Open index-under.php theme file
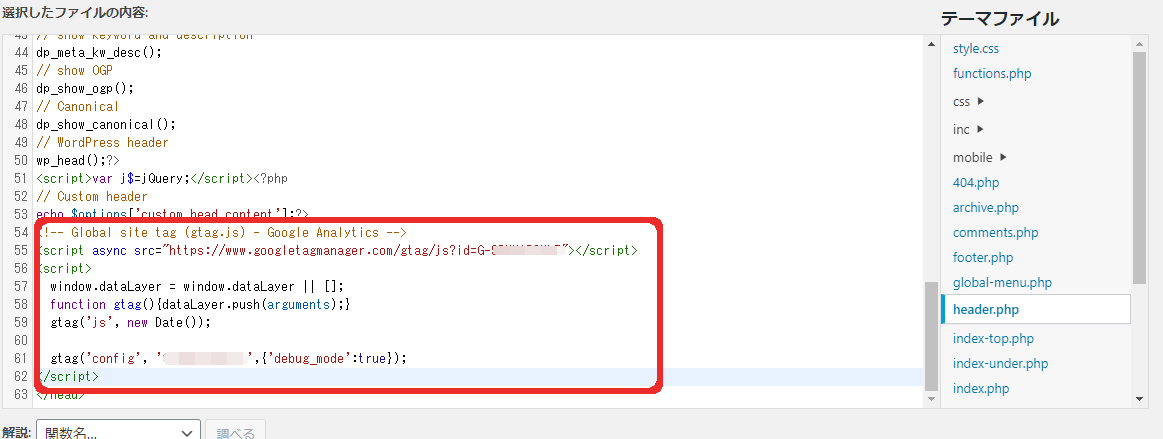Image resolution: width=1163 pixels, height=439 pixels. coord(1001,363)
